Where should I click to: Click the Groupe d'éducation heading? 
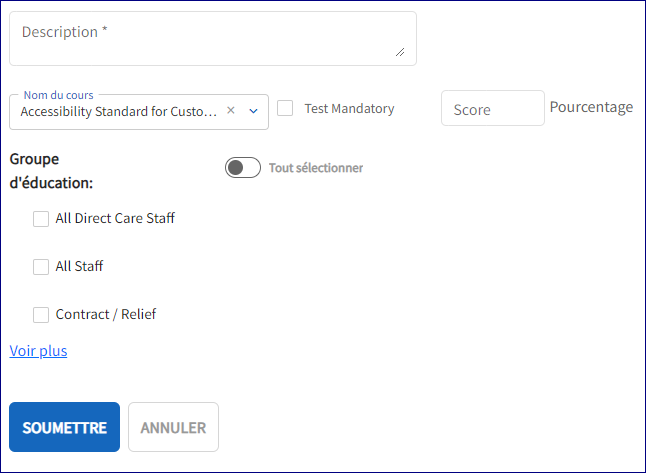pyautogui.click(x=51, y=171)
